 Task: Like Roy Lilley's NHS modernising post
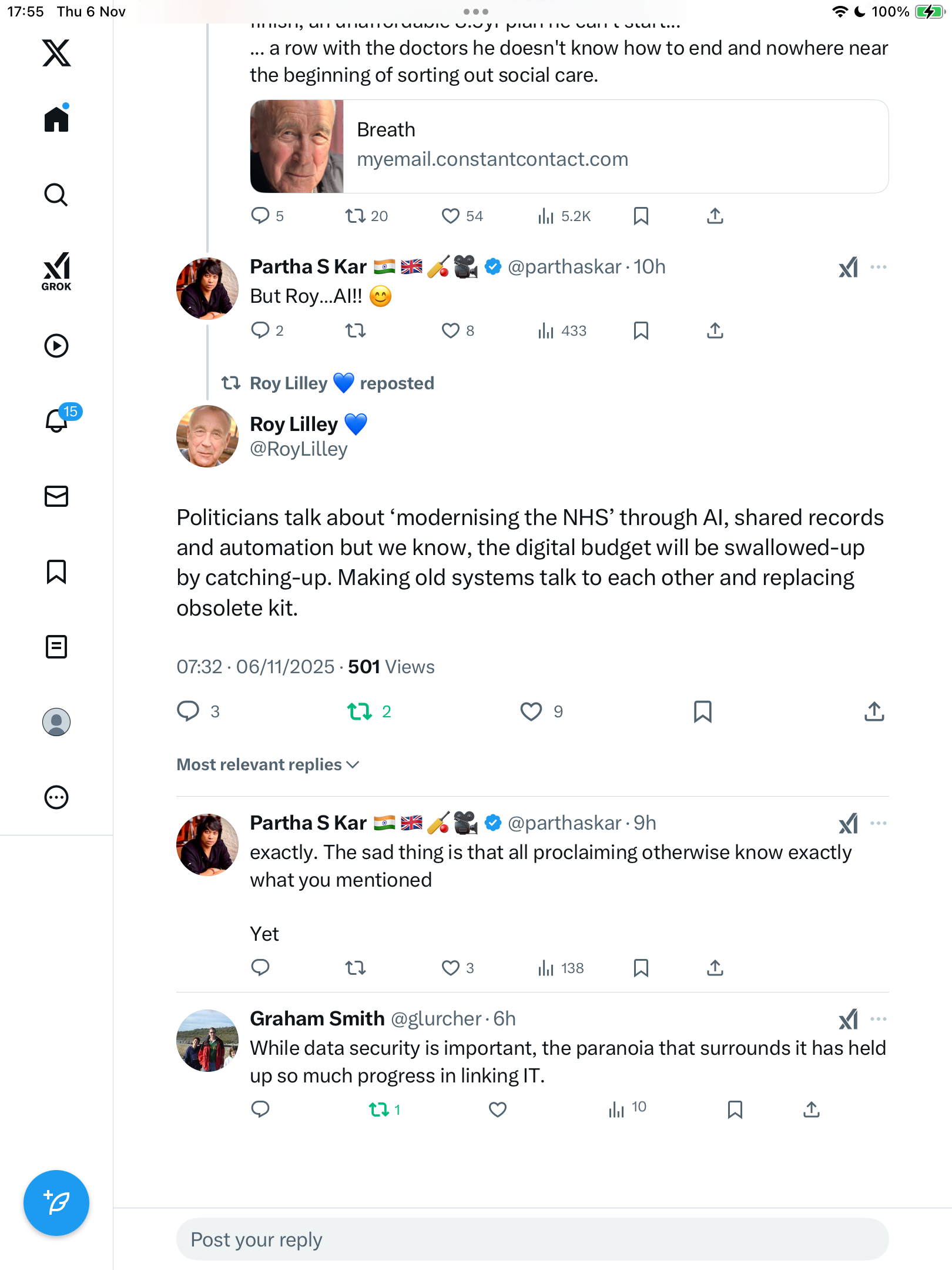click(x=531, y=711)
